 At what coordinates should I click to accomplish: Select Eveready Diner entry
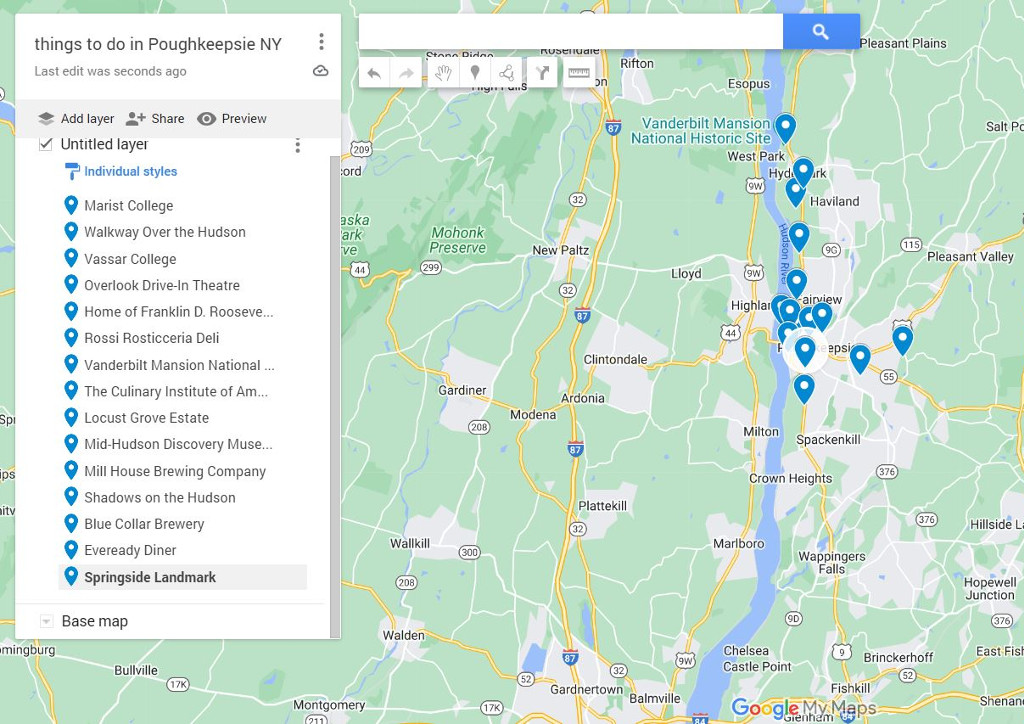coord(130,550)
